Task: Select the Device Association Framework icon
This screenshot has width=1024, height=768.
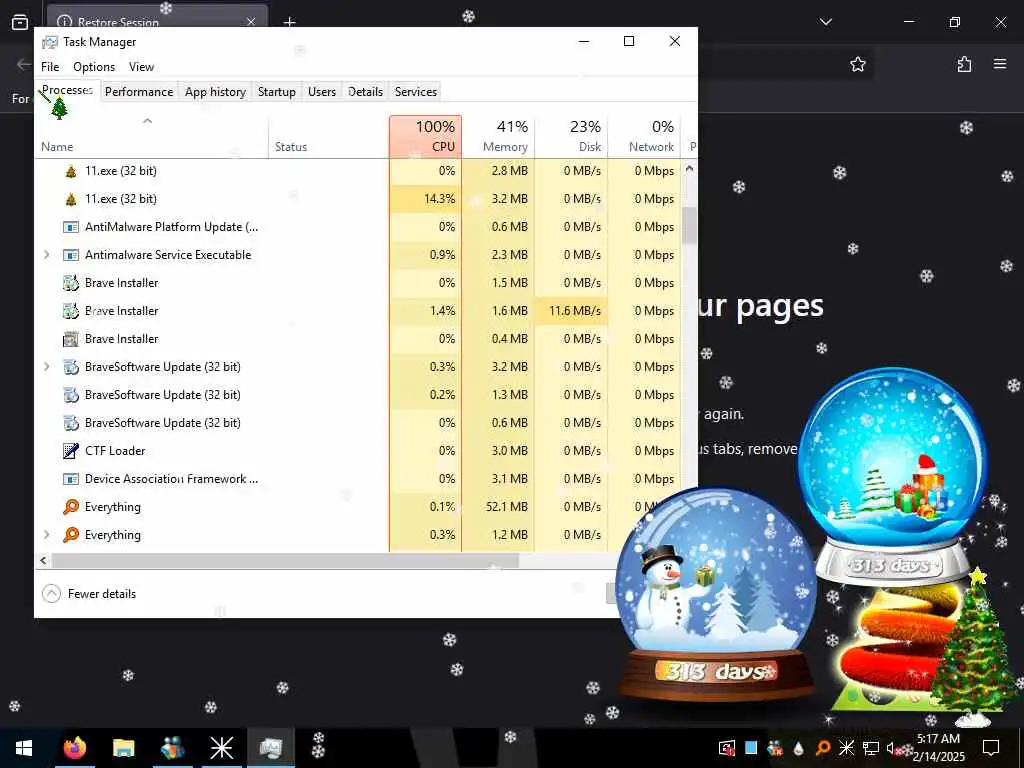Action: [71, 479]
